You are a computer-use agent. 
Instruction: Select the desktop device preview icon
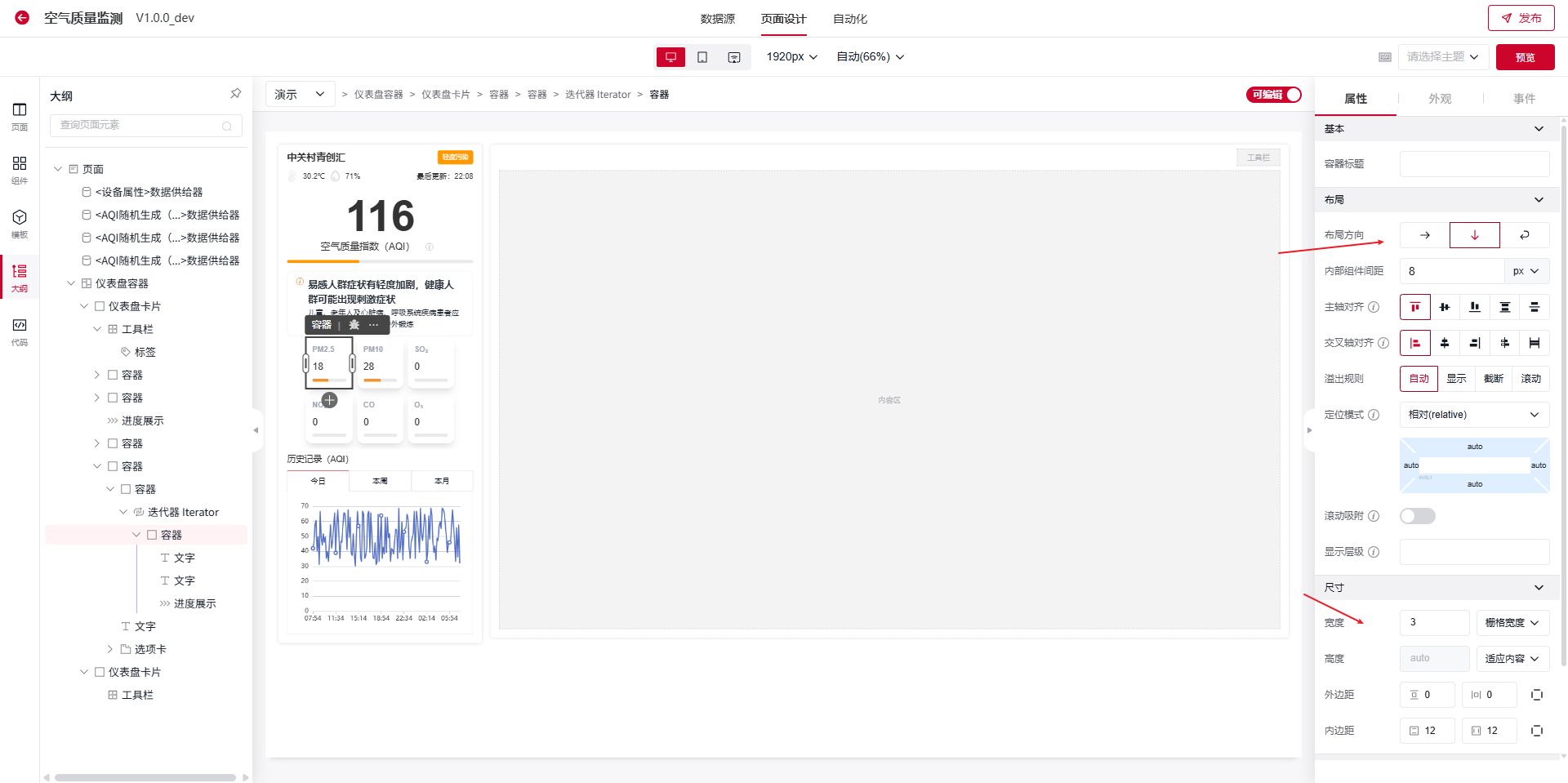pos(670,57)
